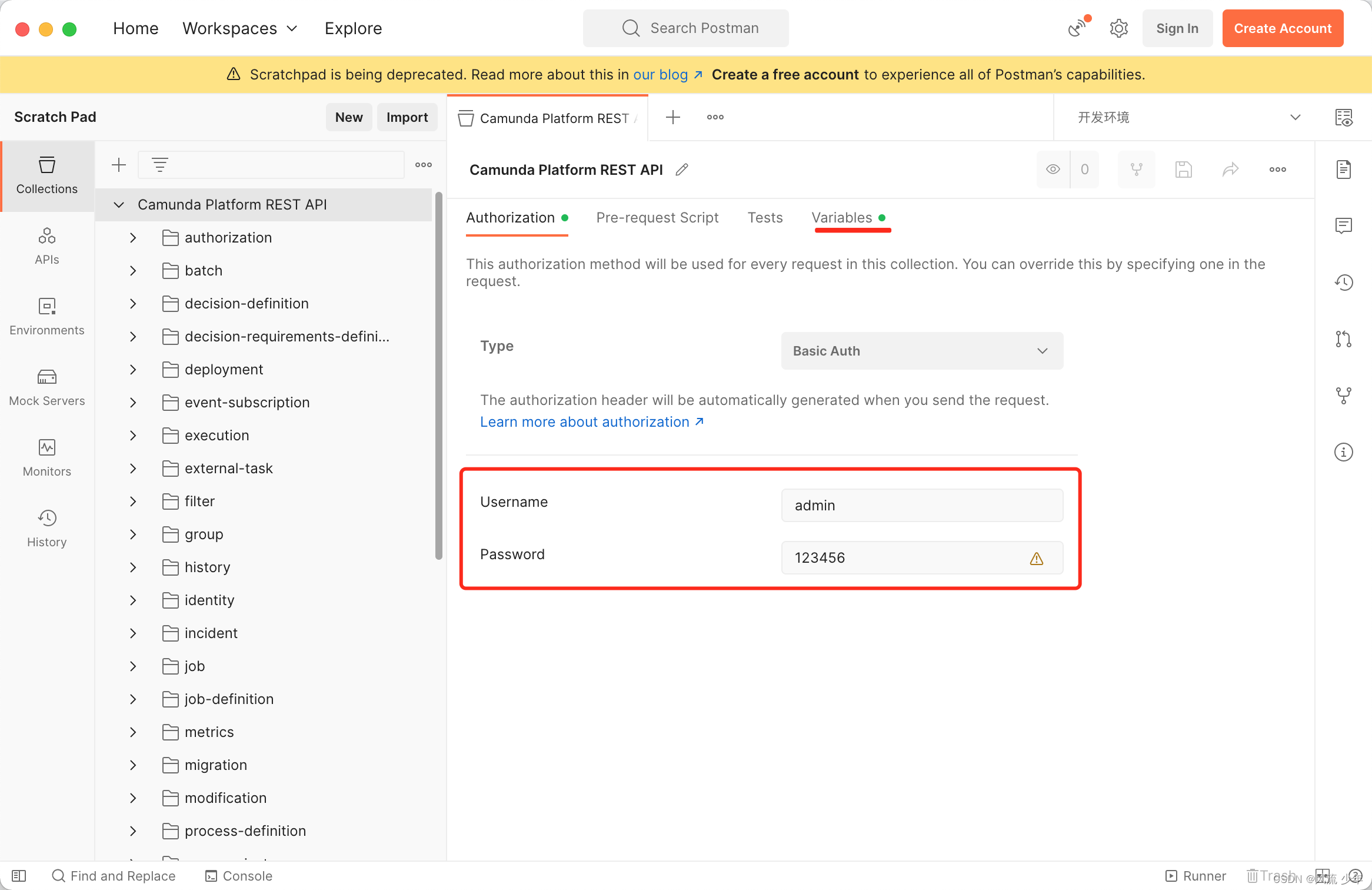Viewport: 1372px width, 890px height.
Task: Open the APIs sidebar section
Action: pyautogui.click(x=47, y=246)
